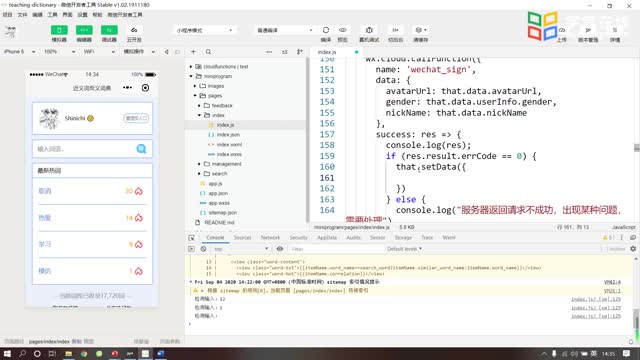Switch to the Storage tab
This screenshot has width=640, height=360.
click(403, 238)
